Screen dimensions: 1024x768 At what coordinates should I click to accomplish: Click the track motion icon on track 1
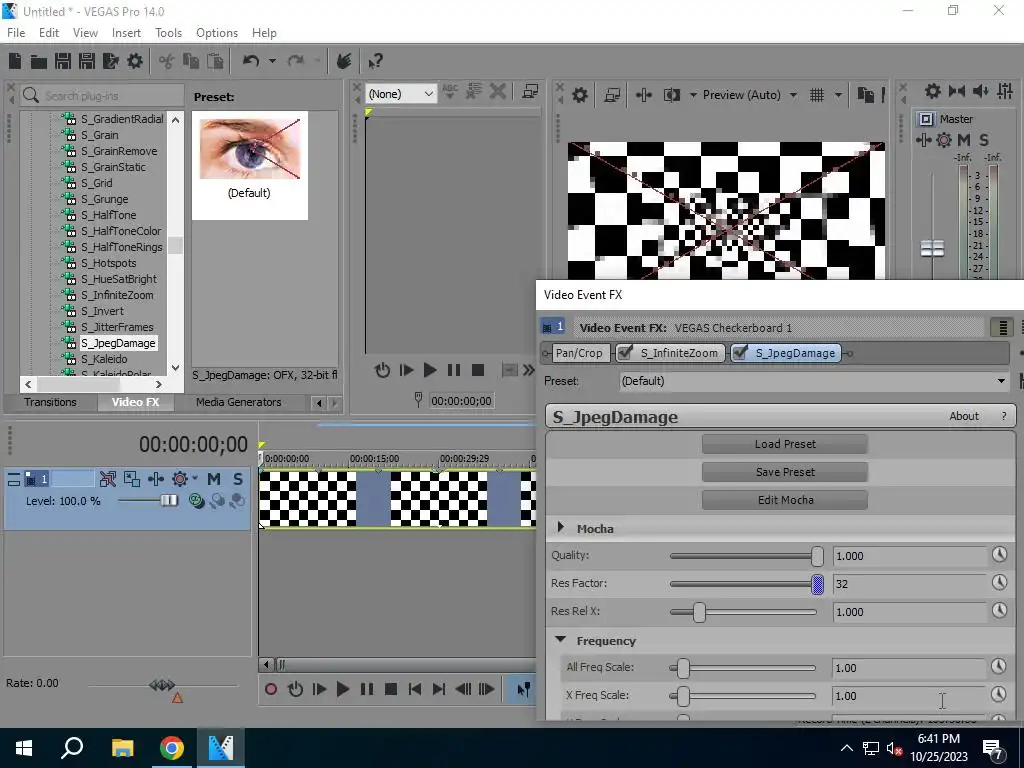156,479
